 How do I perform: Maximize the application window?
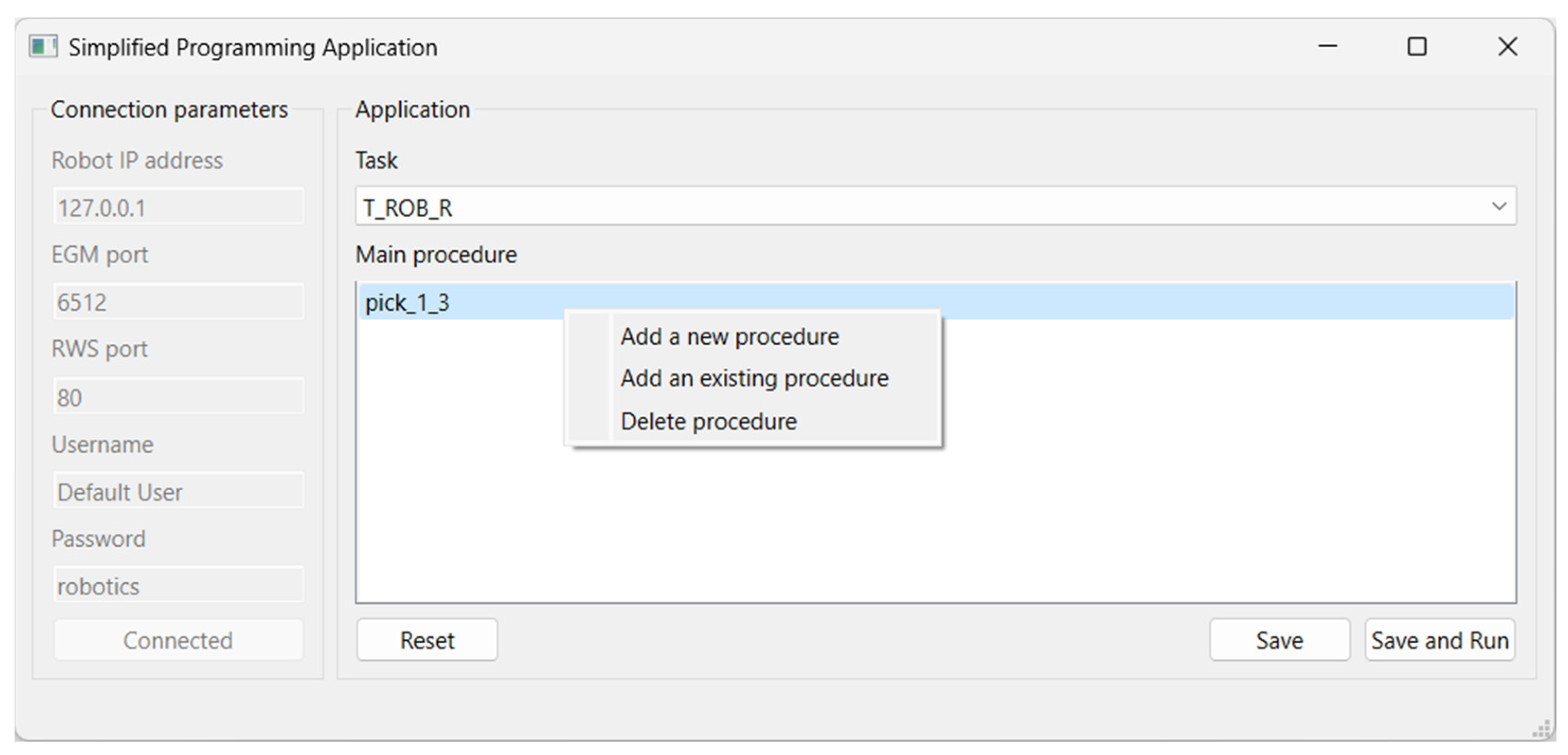coord(1417,47)
